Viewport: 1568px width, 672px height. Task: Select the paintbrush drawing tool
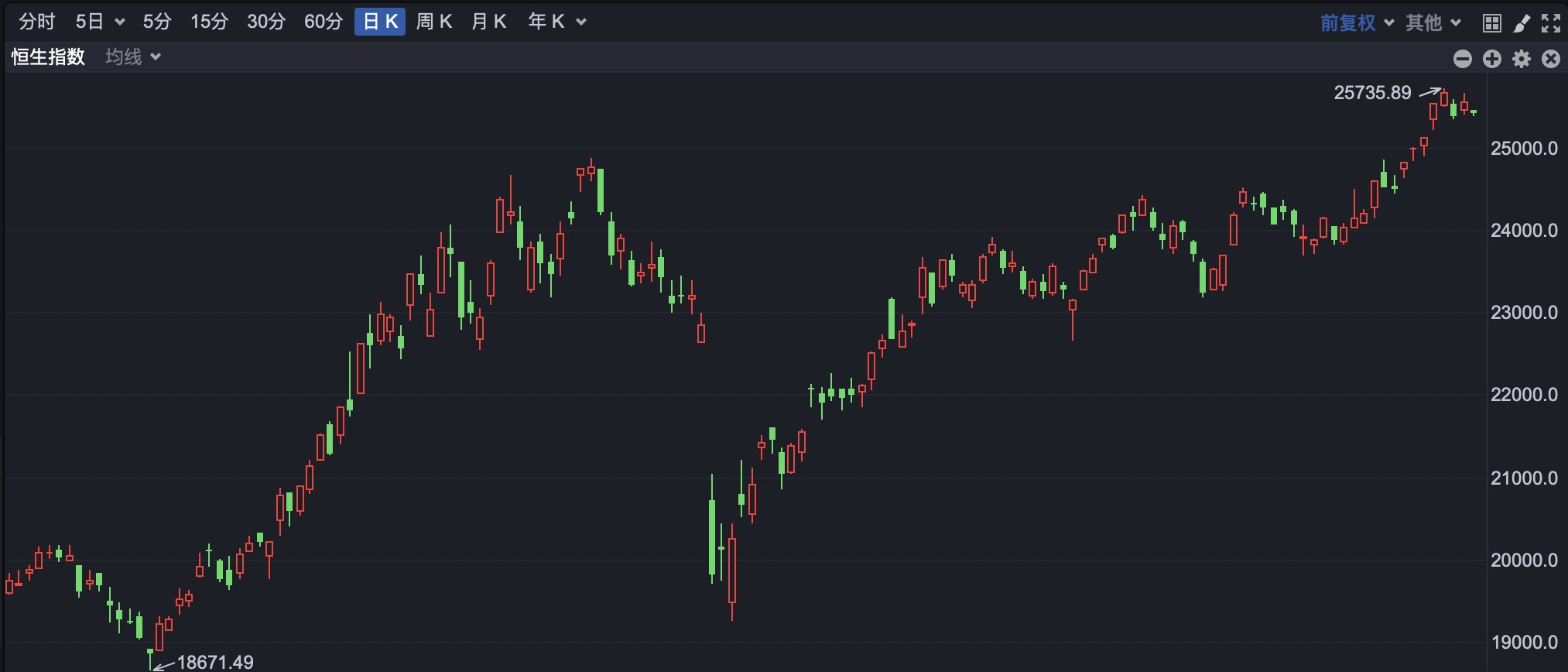[x=1521, y=23]
